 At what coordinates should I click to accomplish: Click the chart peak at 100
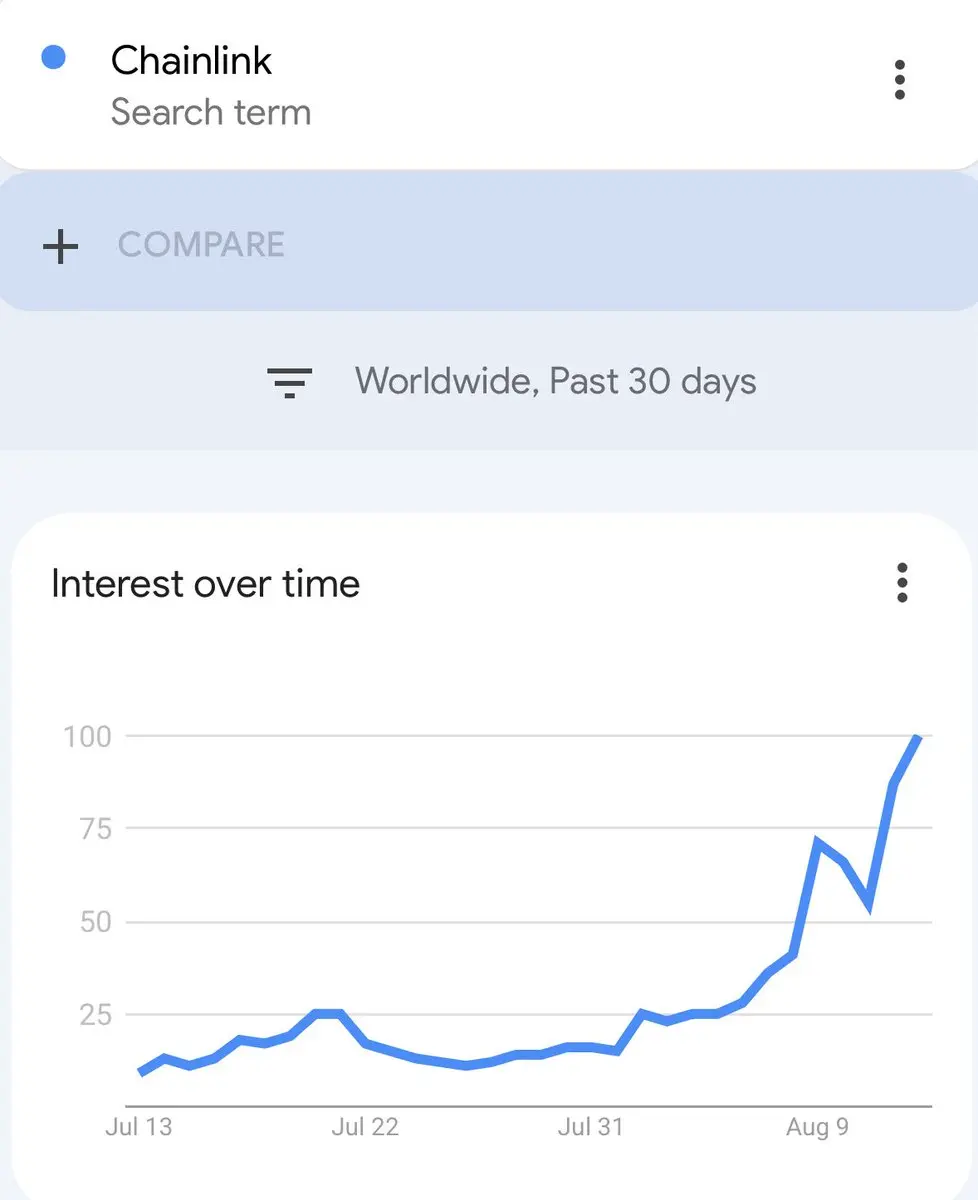click(917, 738)
